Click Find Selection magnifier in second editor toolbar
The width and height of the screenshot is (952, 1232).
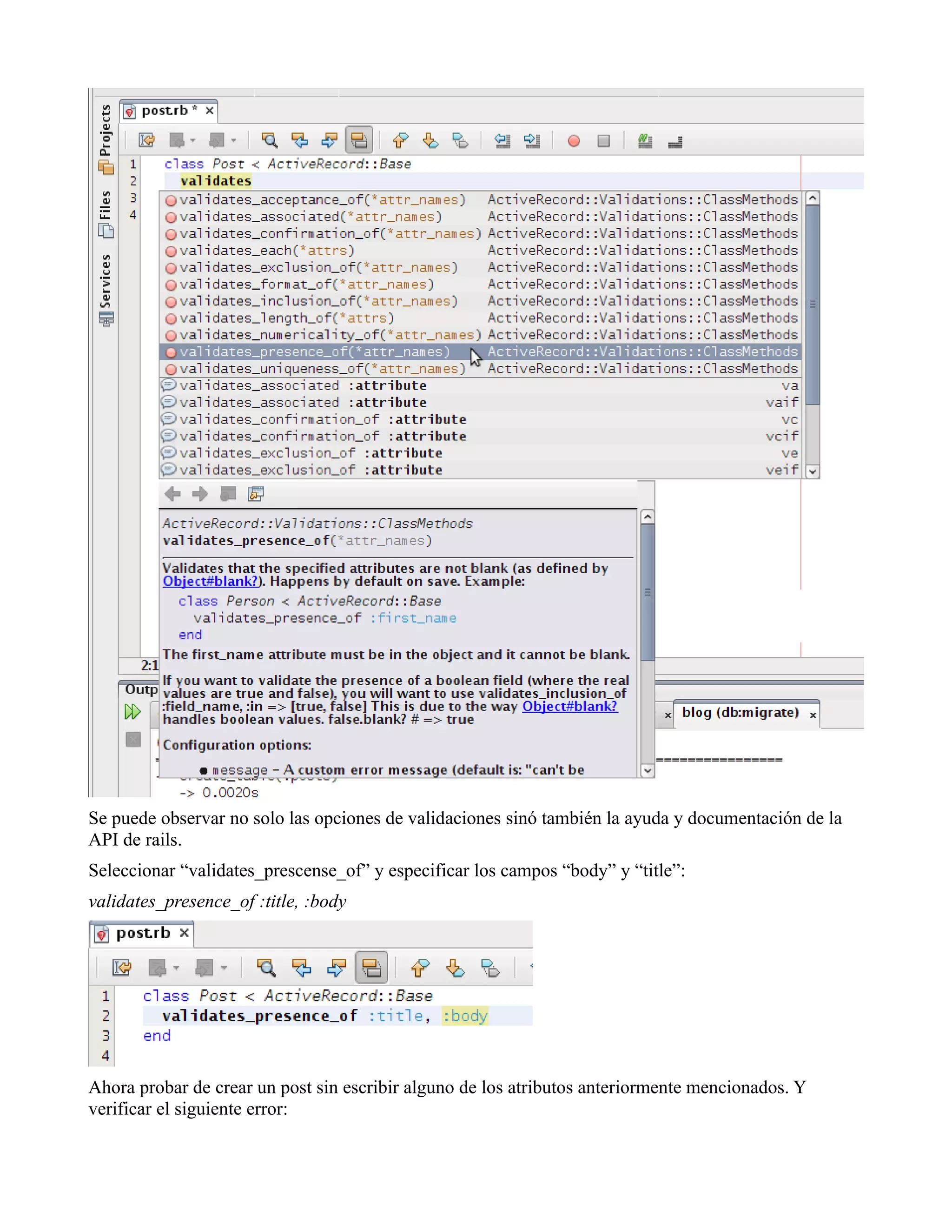[x=266, y=968]
